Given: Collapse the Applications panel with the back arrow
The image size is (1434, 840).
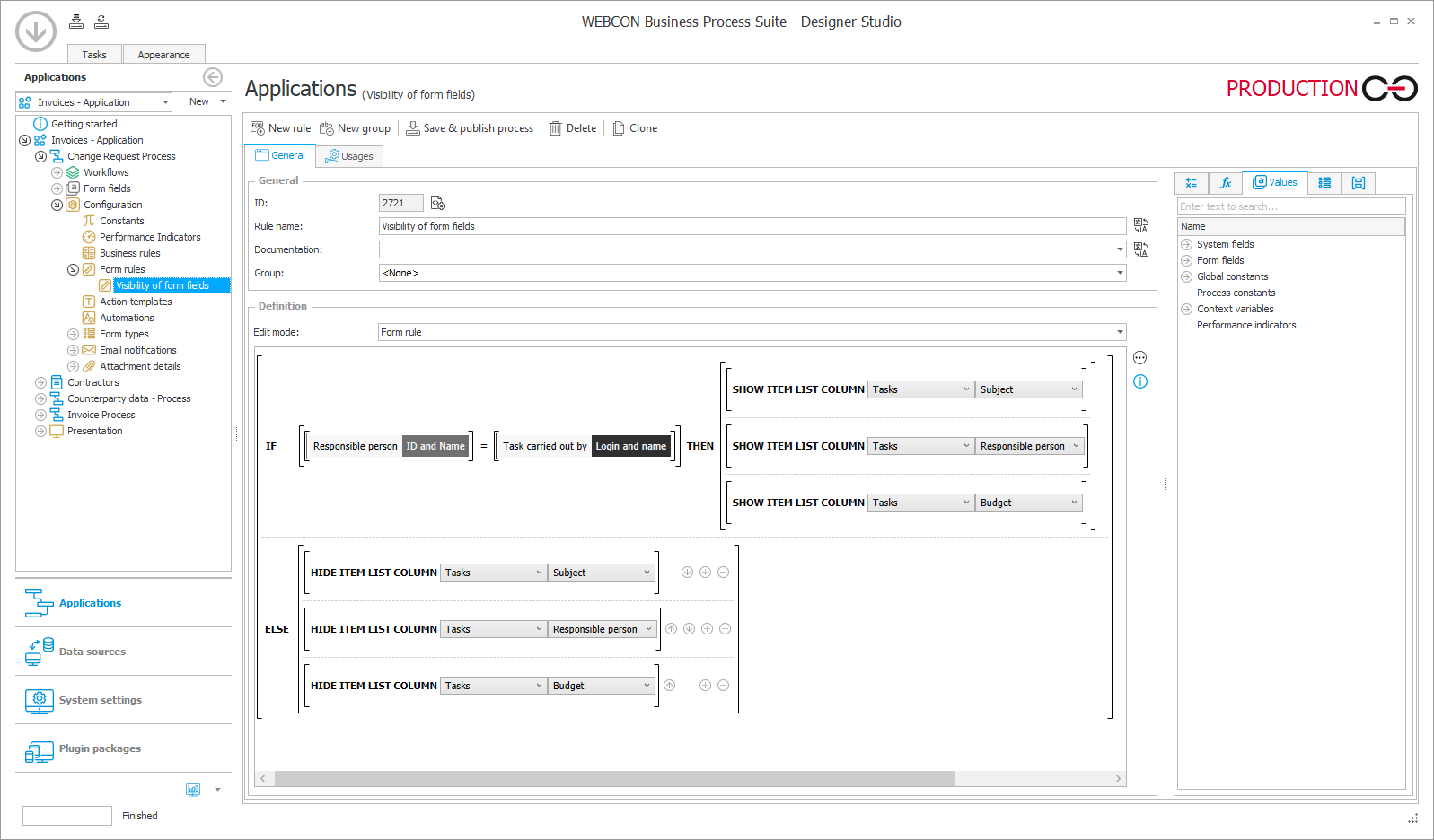Looking at the screenshot, I should pos(213,77).
